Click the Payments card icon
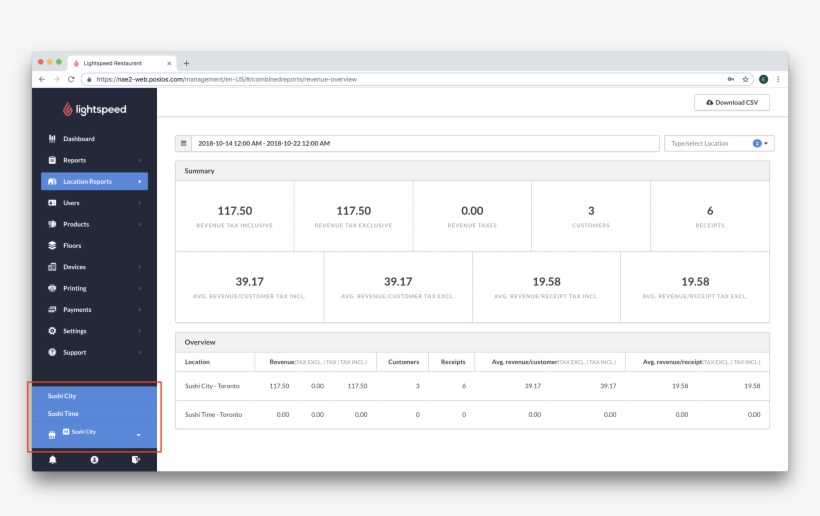The image size is (820, 516). coord(52,309)
